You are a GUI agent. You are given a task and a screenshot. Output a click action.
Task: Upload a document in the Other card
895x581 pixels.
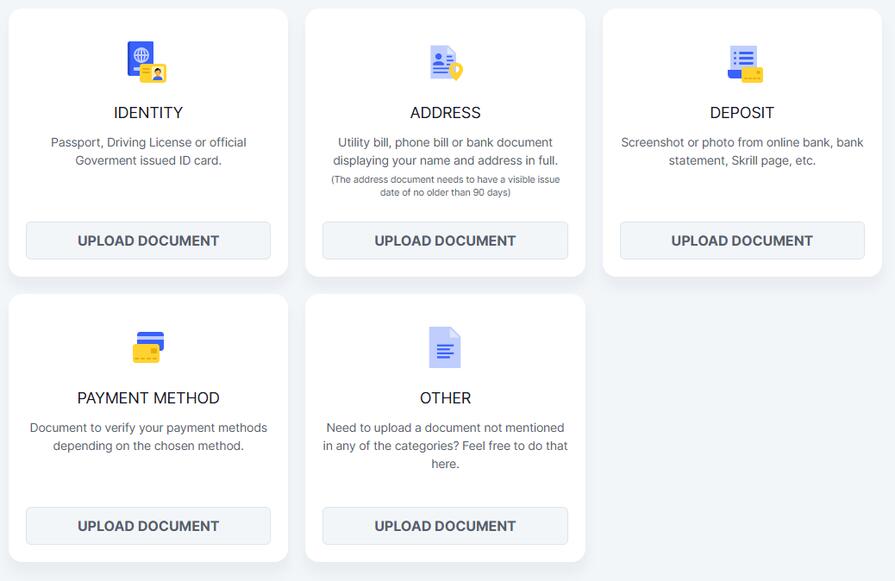[444, 525]
